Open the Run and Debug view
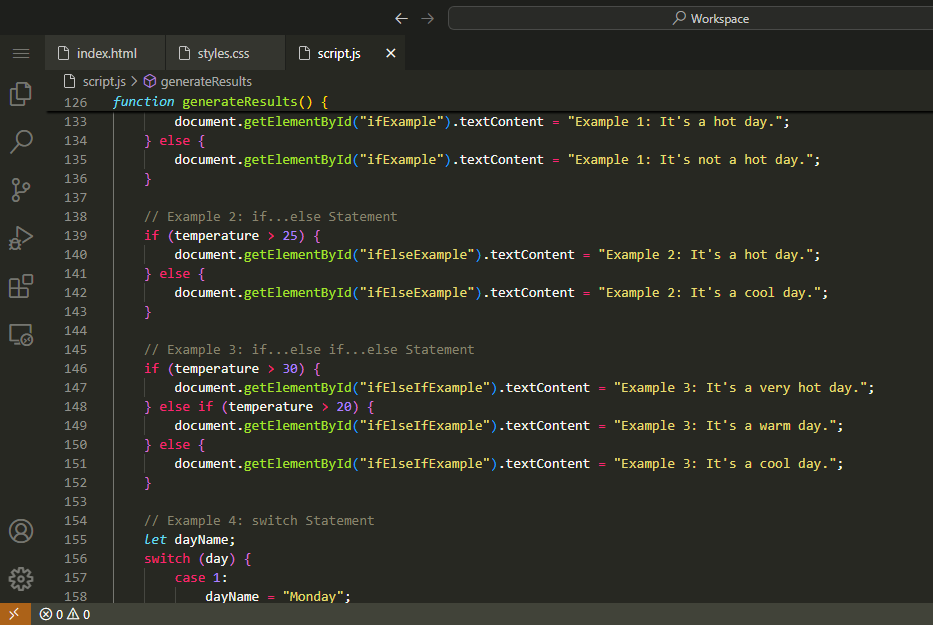Viewport: 933px width, 625px height. [21, 238]
